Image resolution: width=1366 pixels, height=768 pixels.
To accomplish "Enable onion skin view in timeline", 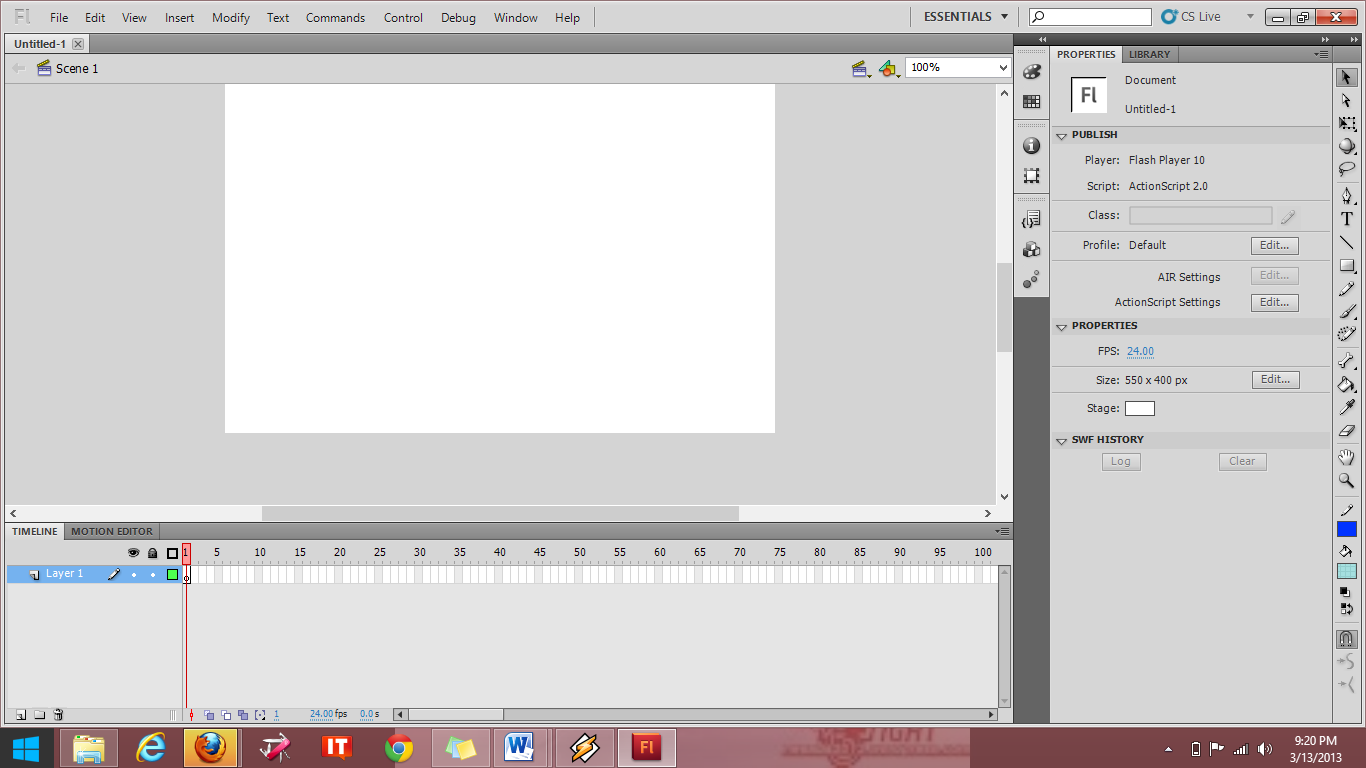I will tap(209, 714).
